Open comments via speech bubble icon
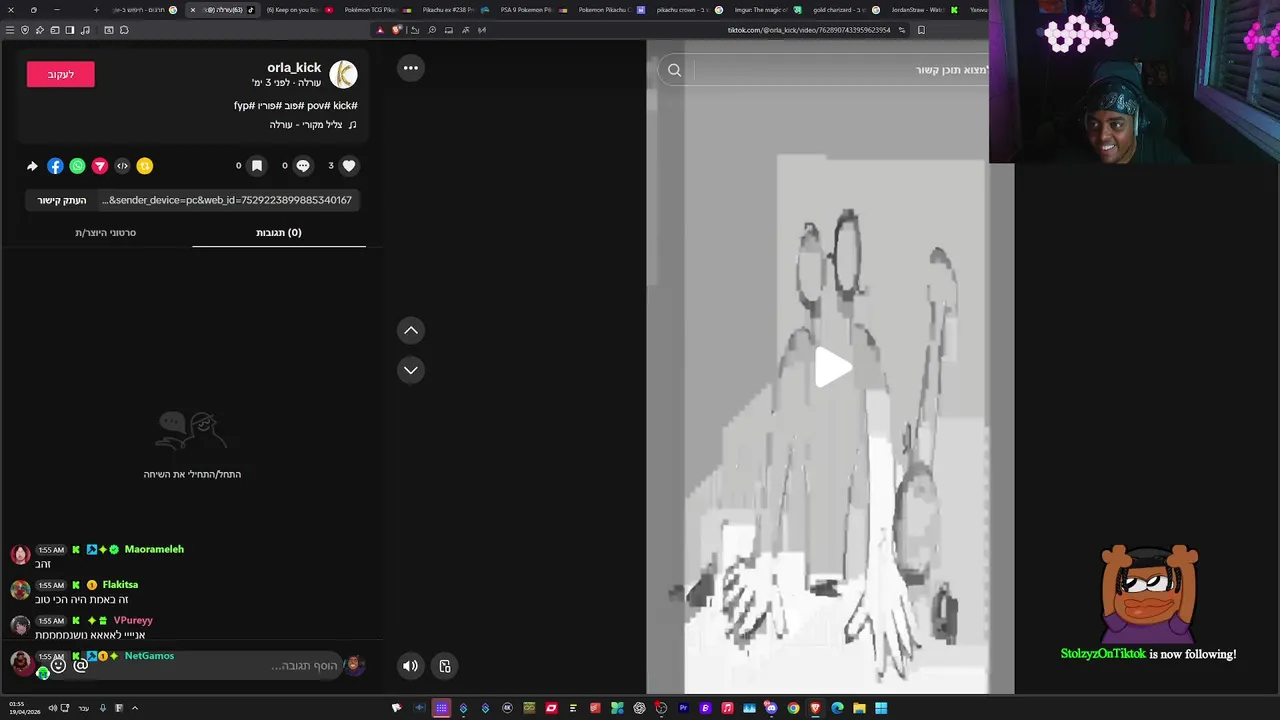Viewport: 1280px width, 720px height. pyautogui.click(x=303, y=166)
